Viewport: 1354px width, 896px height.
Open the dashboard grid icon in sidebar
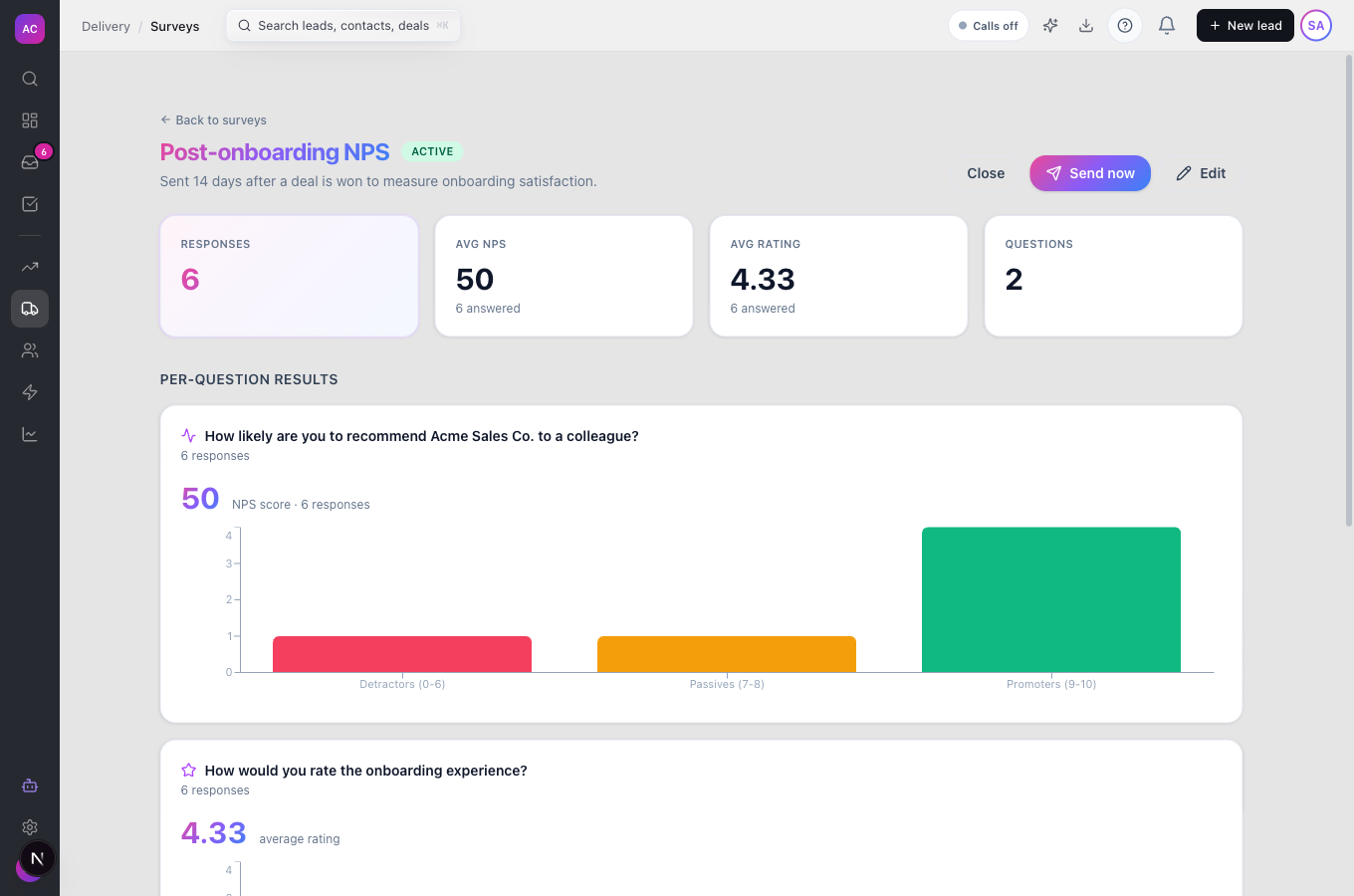[30, 120]
